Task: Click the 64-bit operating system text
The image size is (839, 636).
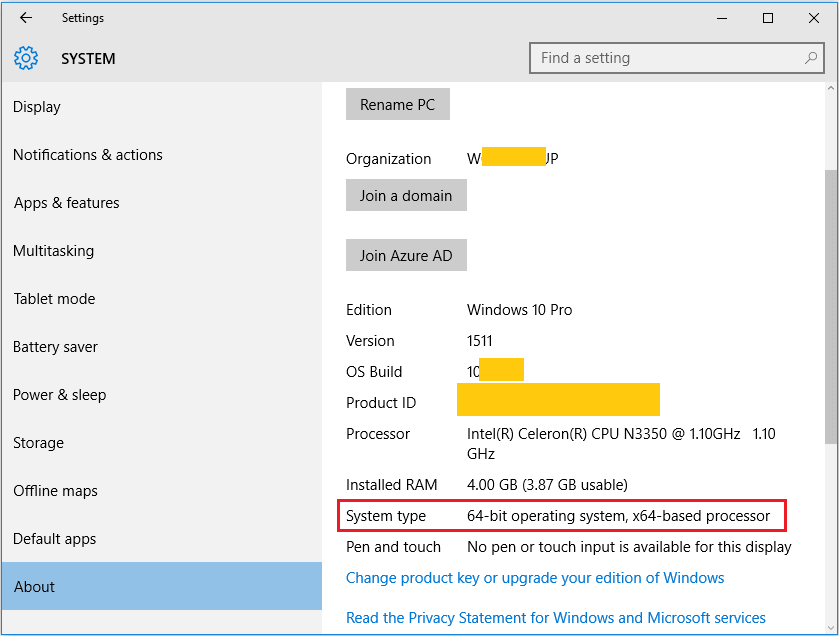Action: coord(618,516)
